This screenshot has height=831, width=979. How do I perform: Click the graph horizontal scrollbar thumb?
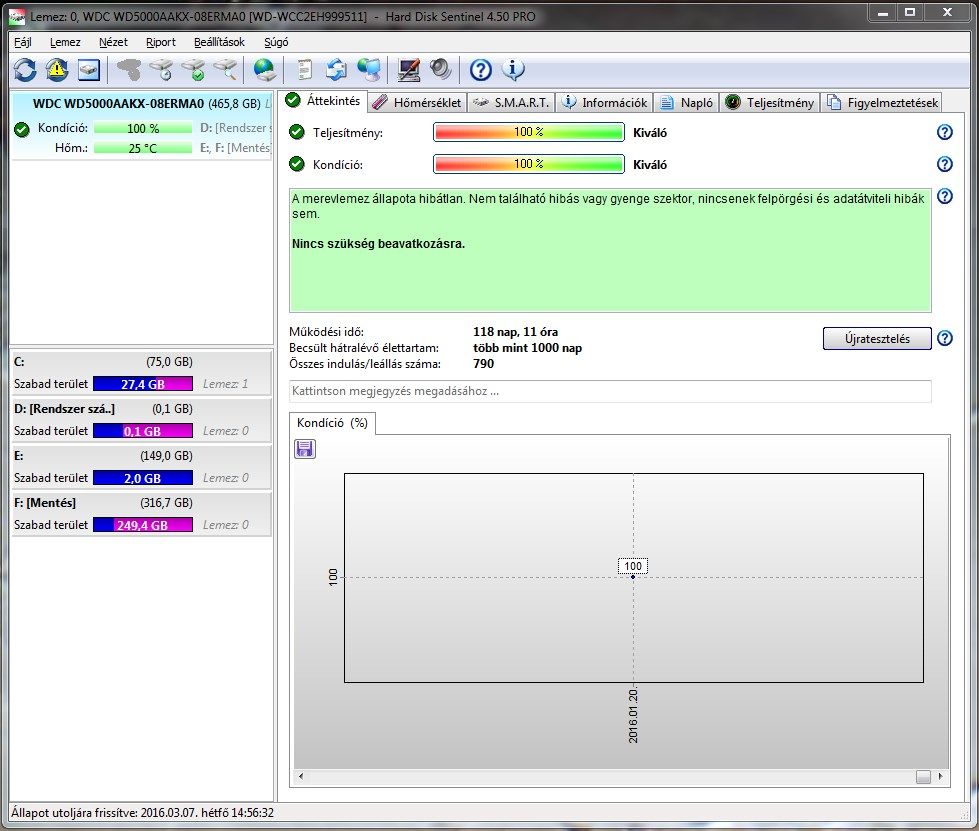click(x=923, y=777)
